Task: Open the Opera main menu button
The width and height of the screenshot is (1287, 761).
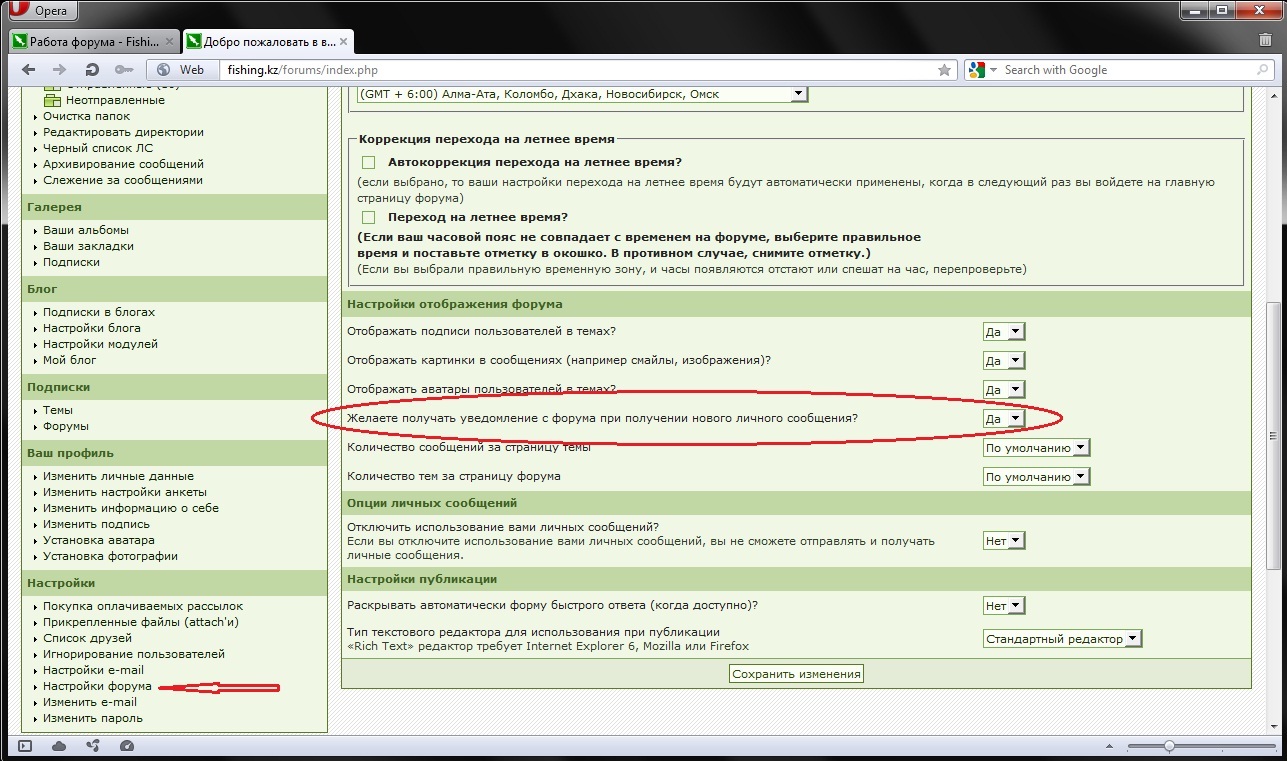Action: pyautogui.click(x=43, y=11)
